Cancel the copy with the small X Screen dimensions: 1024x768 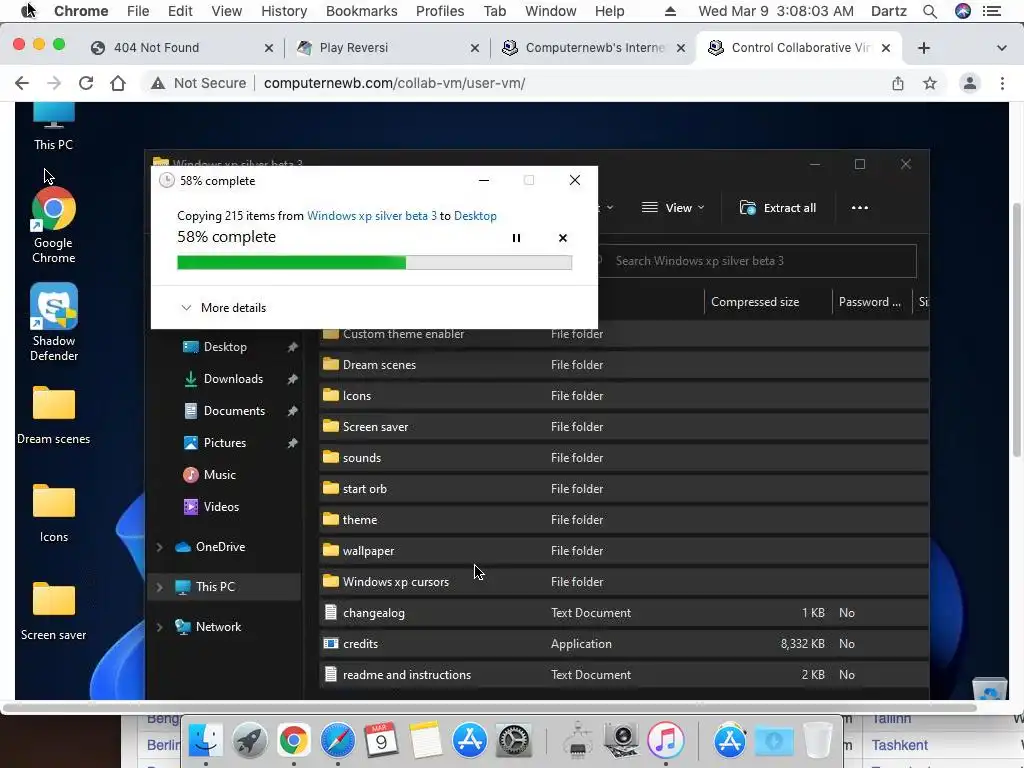click(x=563, y=238)
